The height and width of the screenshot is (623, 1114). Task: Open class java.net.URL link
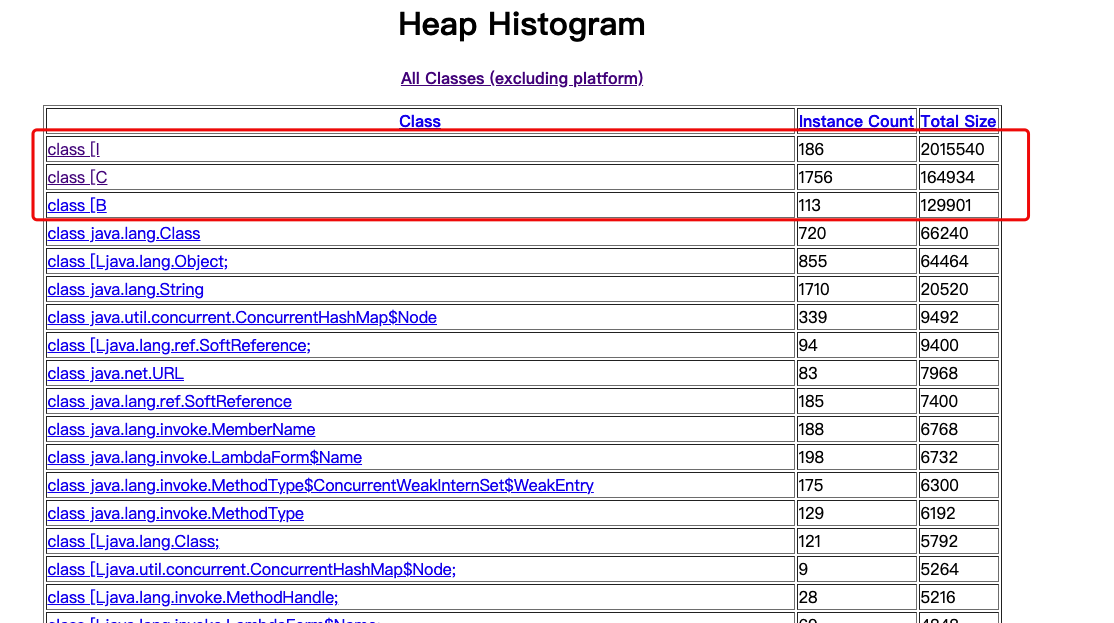(x=115, y=373)
